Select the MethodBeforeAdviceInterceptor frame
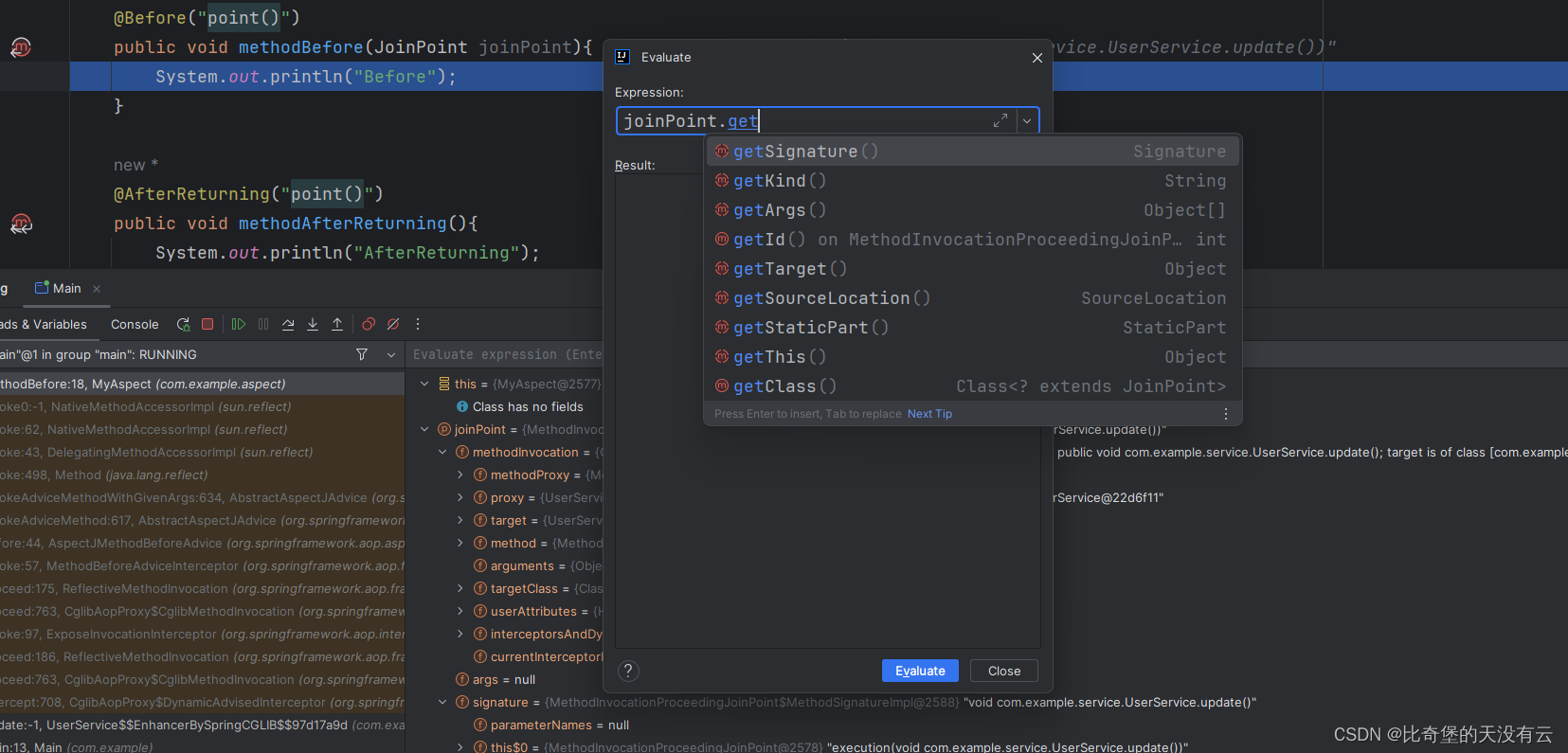 tap(202, 565)
